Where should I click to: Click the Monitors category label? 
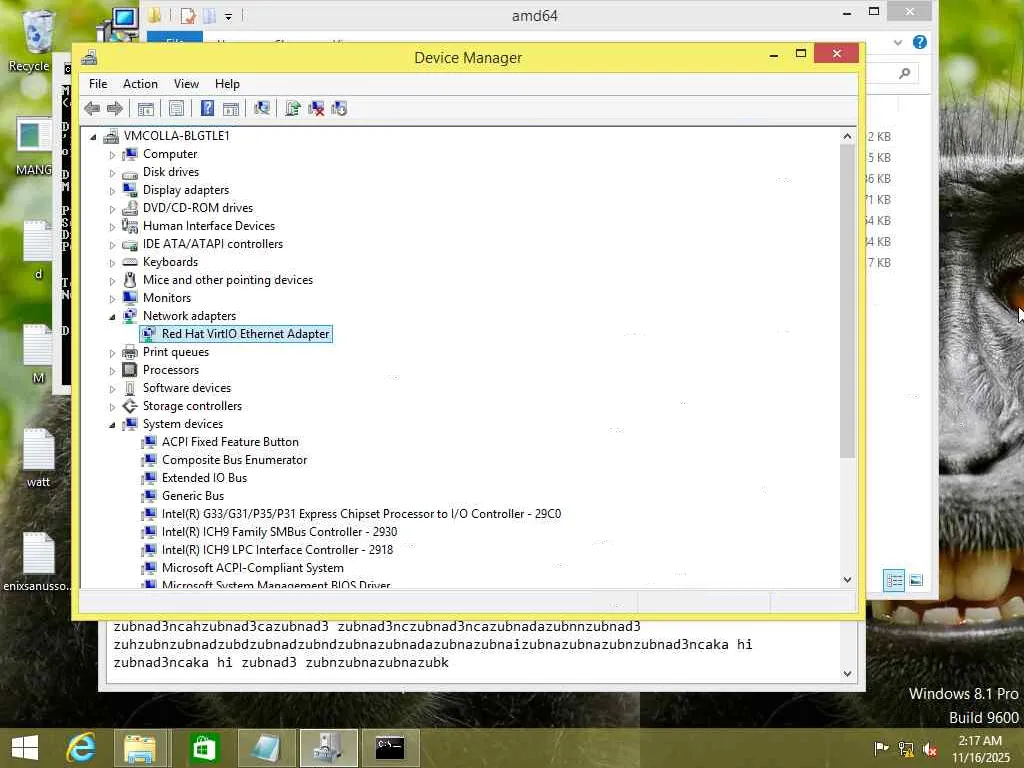tap(167, 298)
